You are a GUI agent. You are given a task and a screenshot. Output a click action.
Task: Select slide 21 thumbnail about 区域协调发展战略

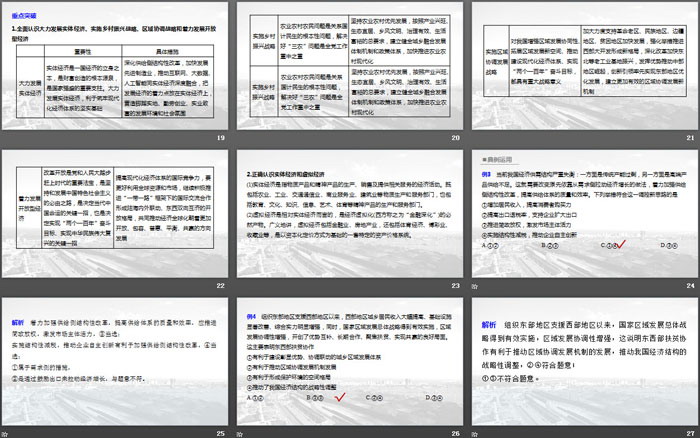click(585, 66)
